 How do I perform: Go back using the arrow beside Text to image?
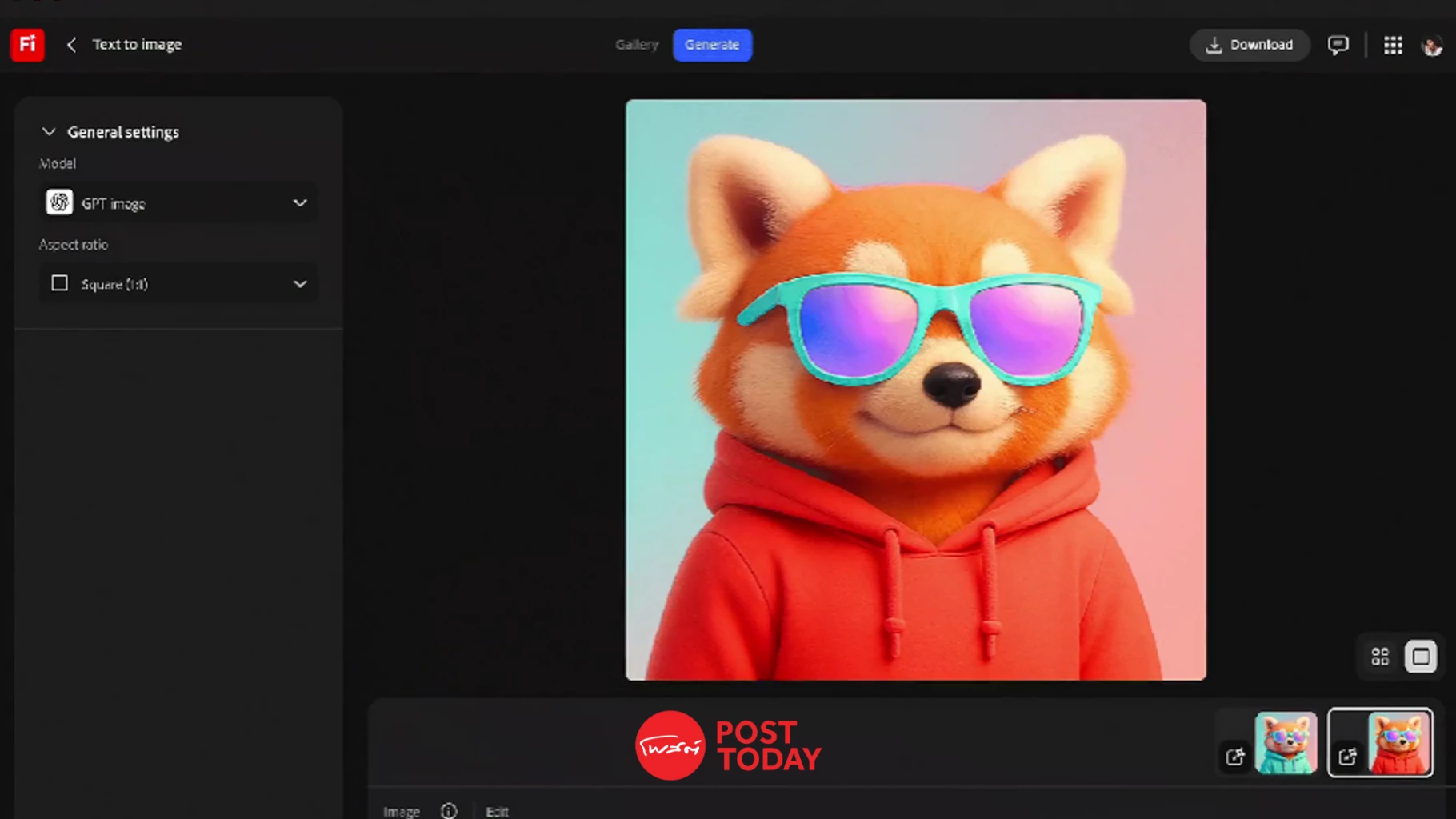tap(71, 45)
